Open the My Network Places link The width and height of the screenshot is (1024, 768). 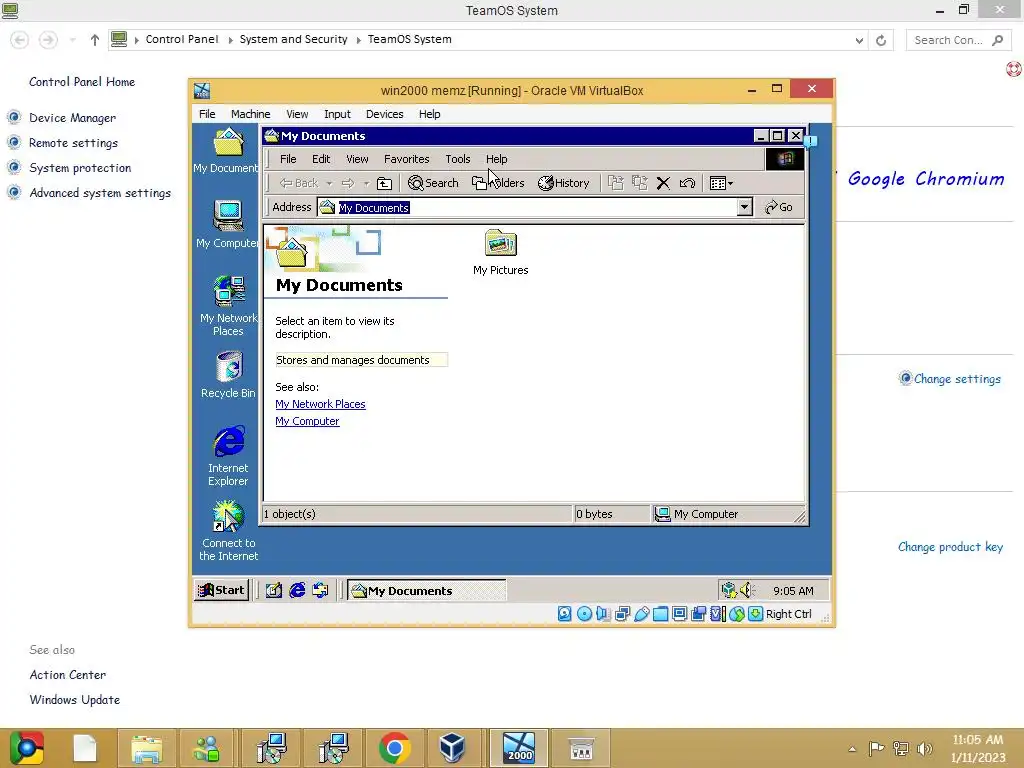coord(320,404)
